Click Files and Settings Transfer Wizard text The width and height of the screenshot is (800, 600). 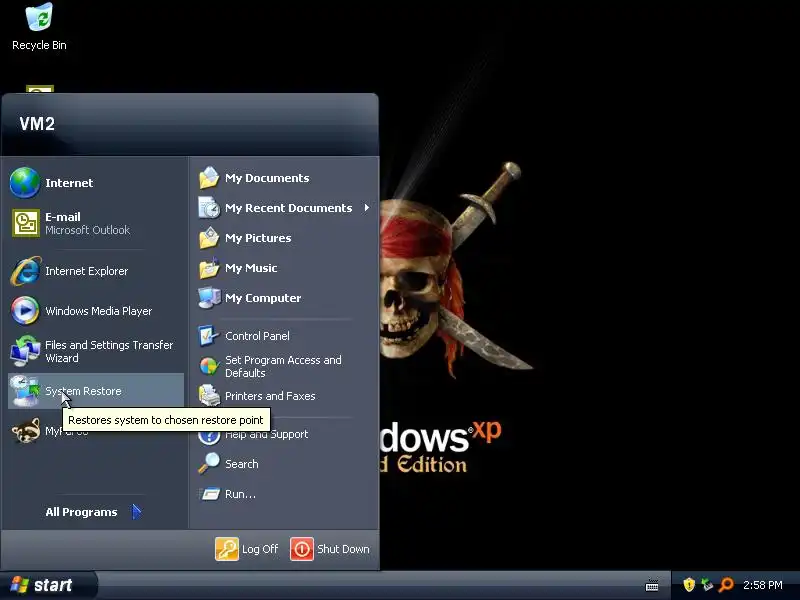109,352
